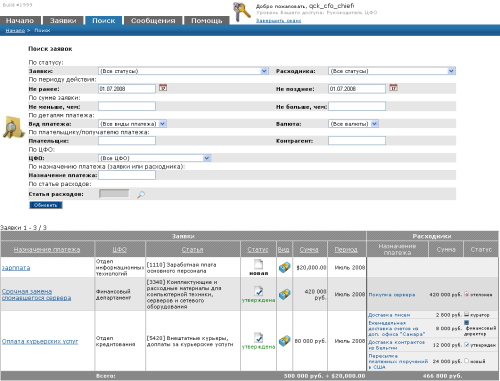Viewport: 500px width, 381px height.
Task: Click the Обновить button
Action: [x=46, y=205]
